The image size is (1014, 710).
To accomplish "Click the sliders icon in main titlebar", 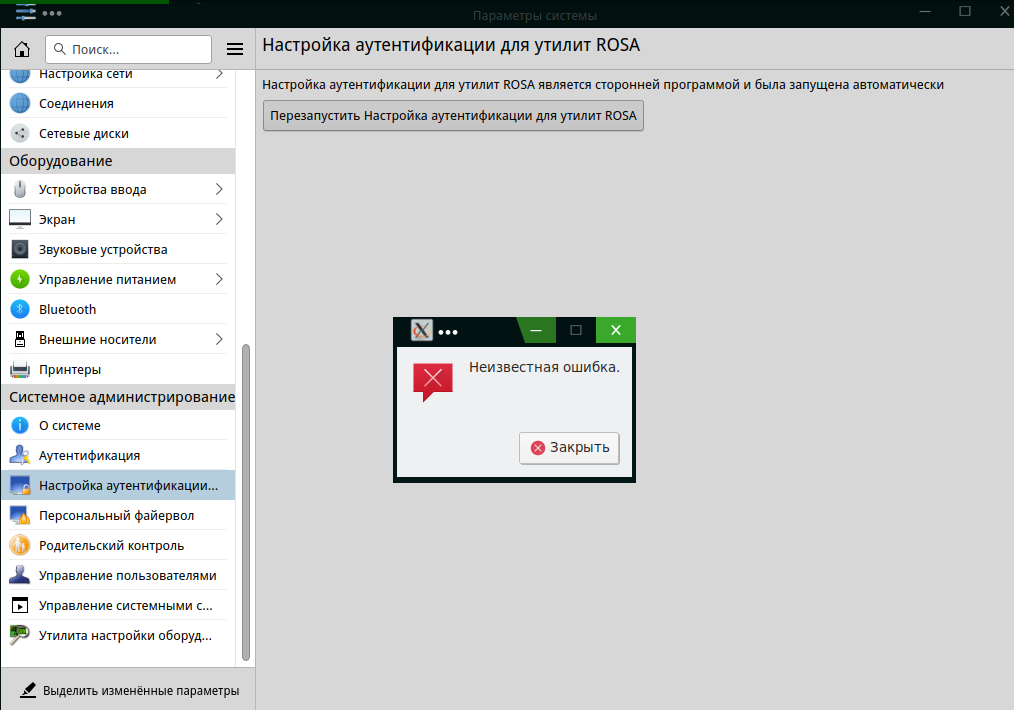I will click(25, 12).
